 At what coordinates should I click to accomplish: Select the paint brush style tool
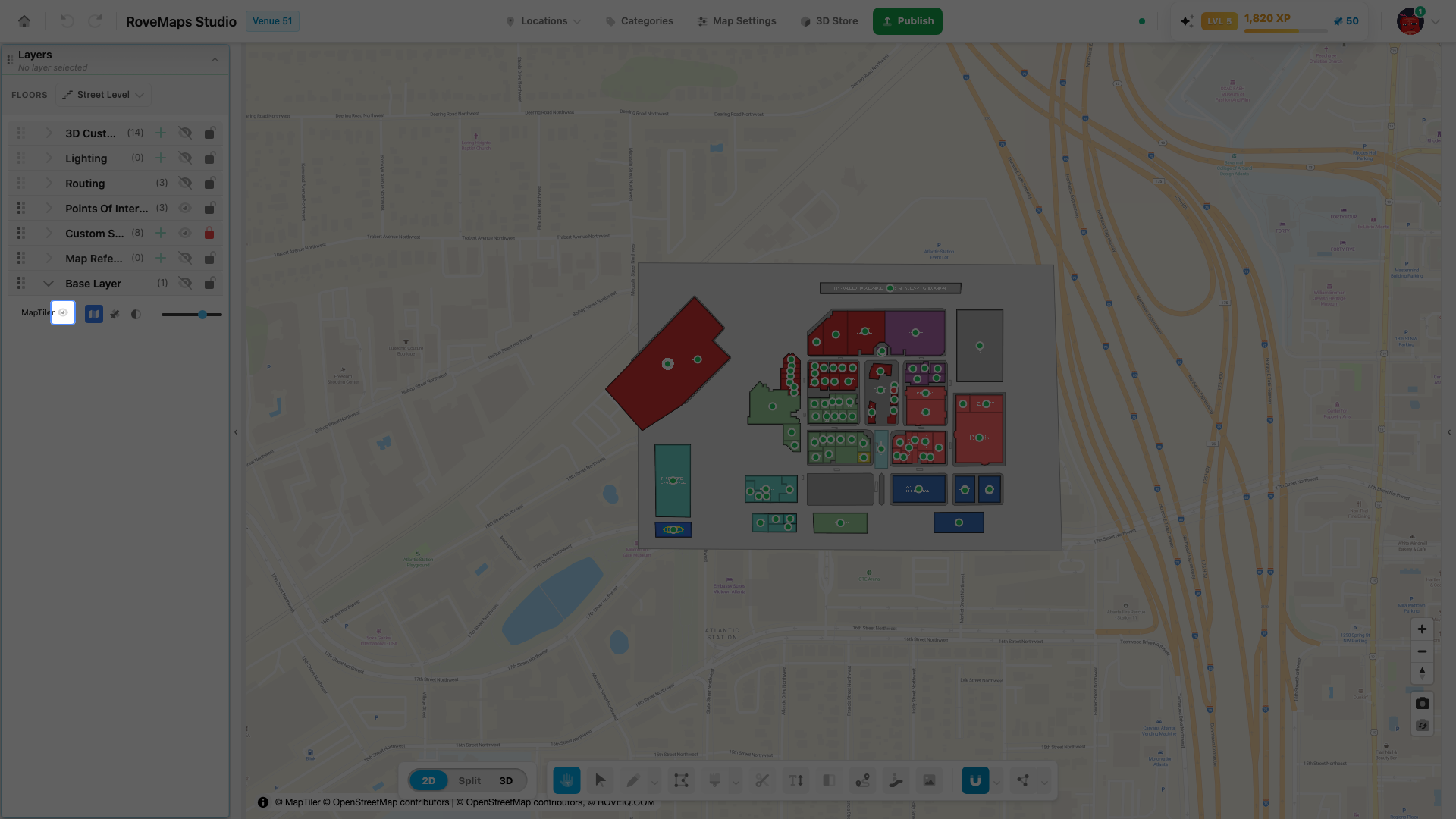coord(714,780)
